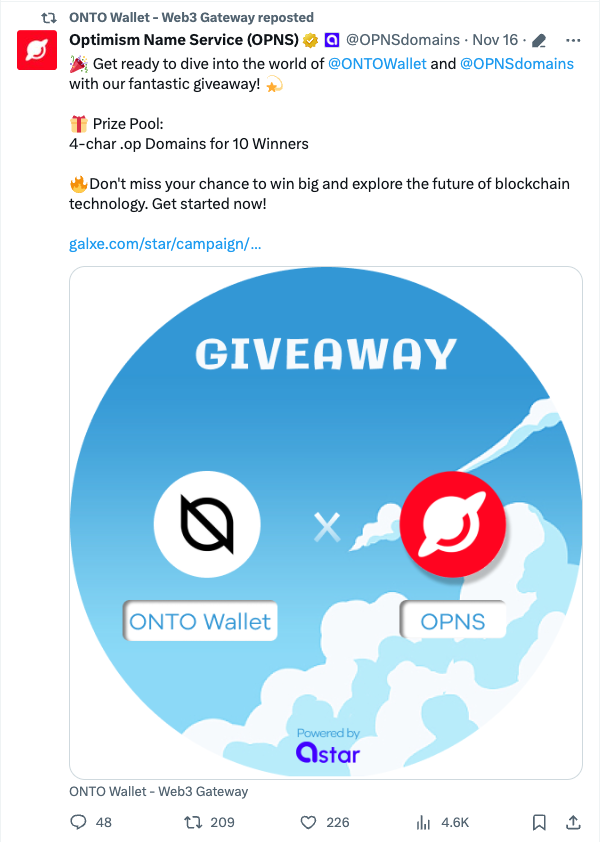View post analytics bar chart icon

click(x=424, y=822)
